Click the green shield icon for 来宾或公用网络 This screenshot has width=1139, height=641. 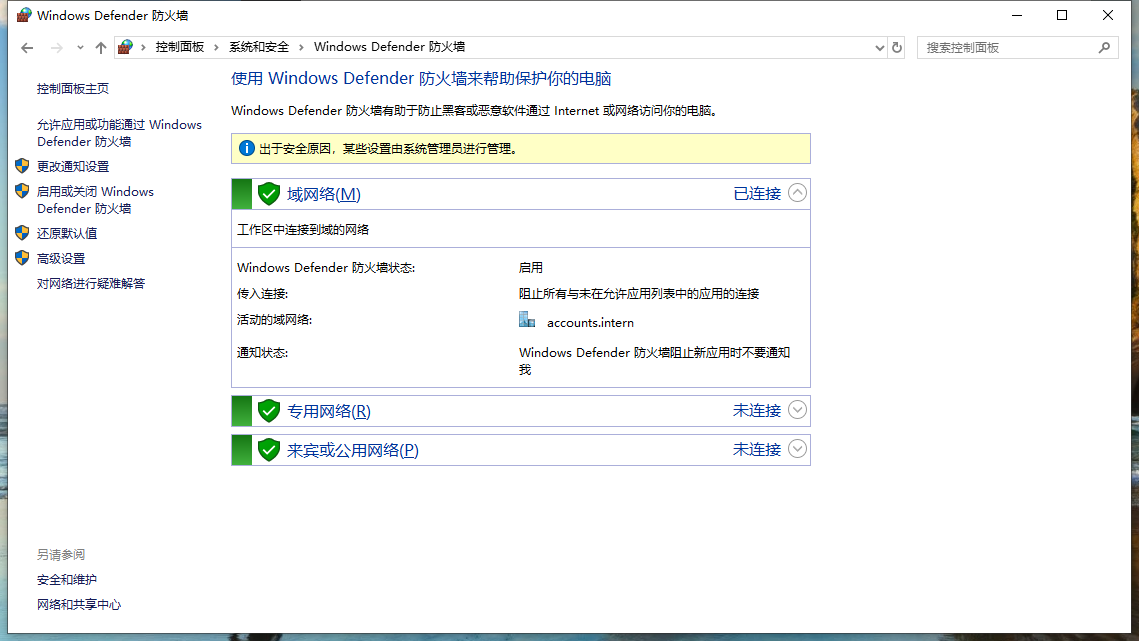point(269,451)
